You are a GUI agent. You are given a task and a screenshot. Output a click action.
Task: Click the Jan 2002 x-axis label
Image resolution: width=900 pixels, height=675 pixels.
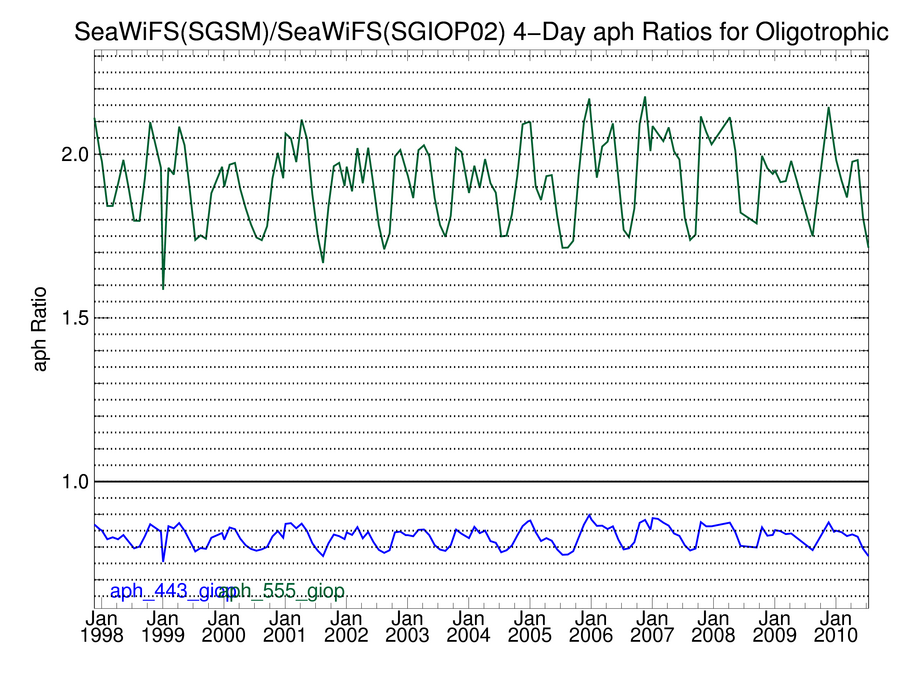(346, 627)
